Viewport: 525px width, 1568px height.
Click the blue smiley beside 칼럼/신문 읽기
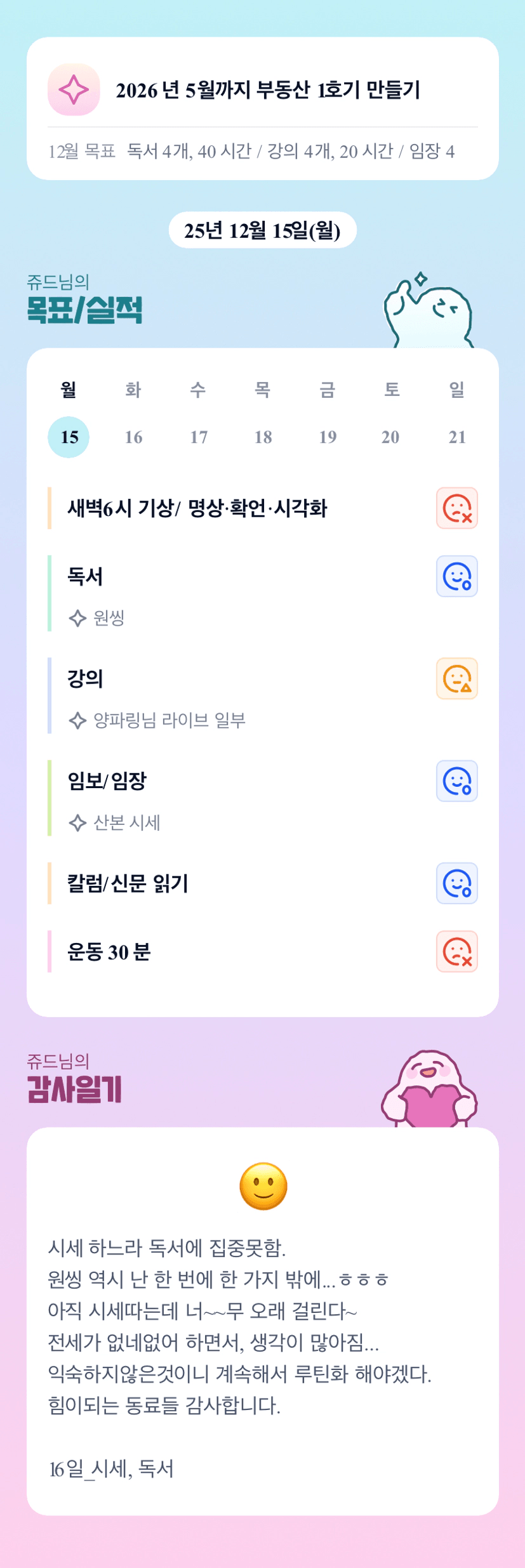coord(456,883)
